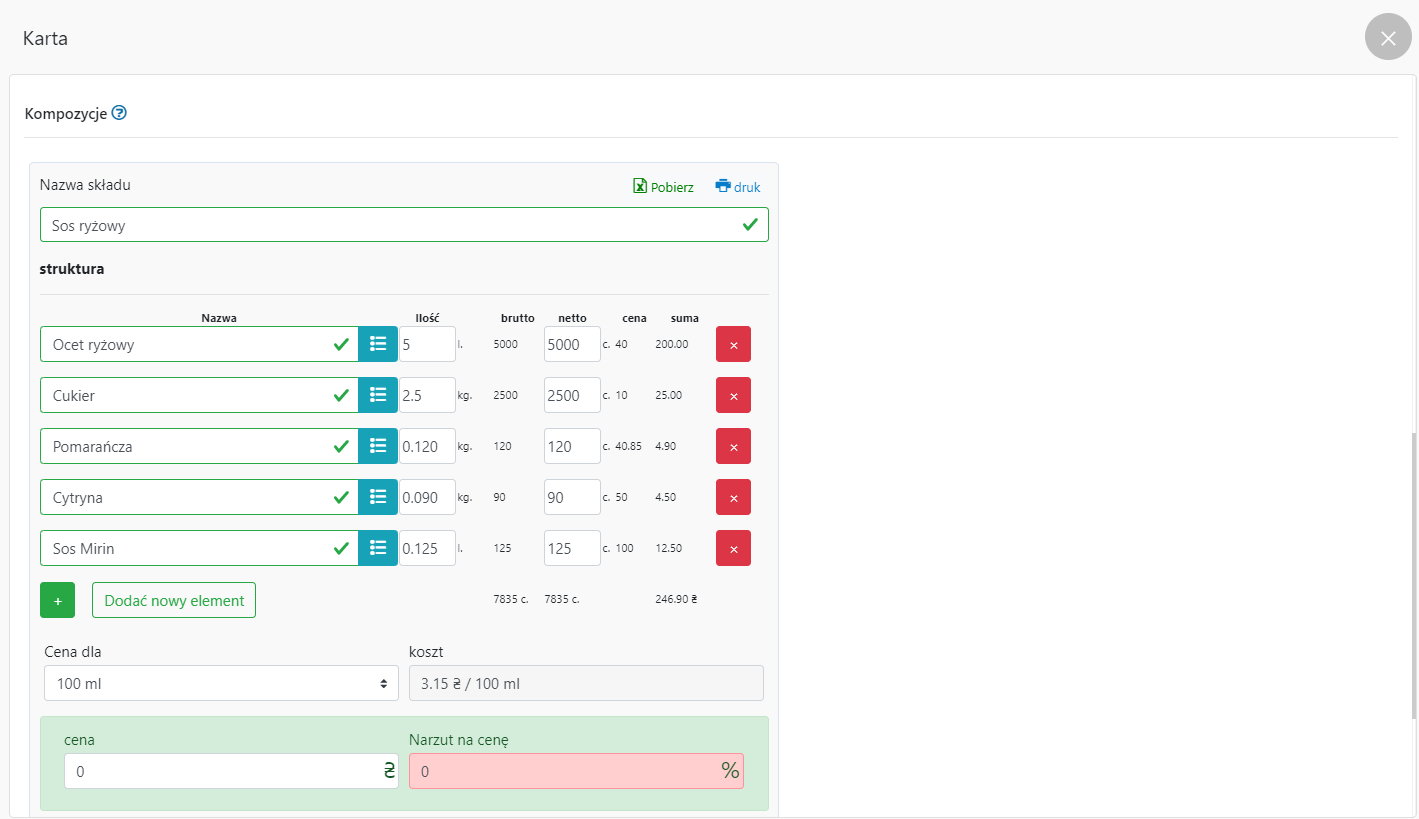Open the Cena dla 100 ml dropdown
Viewport: 1419px width, 819px height.
[221, 683]
